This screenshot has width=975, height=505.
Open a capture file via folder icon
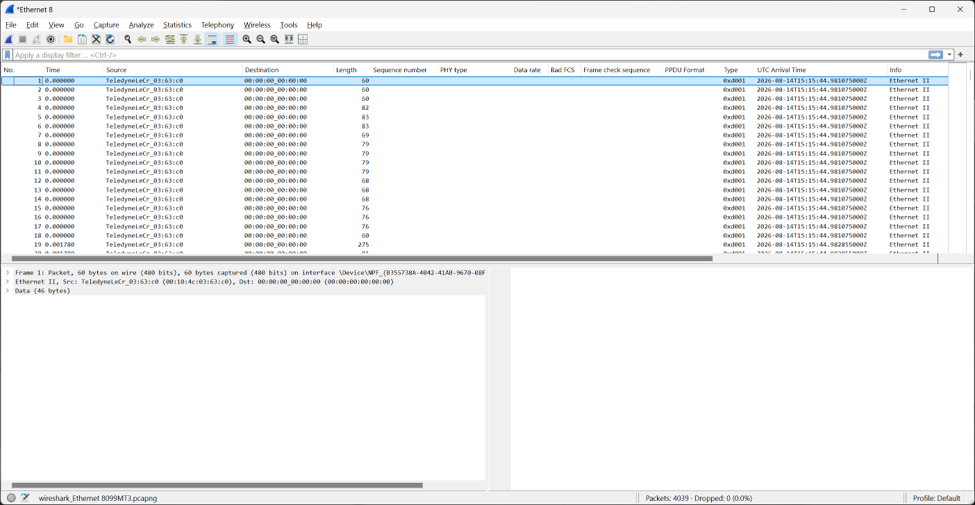click(x=68, y=39)
